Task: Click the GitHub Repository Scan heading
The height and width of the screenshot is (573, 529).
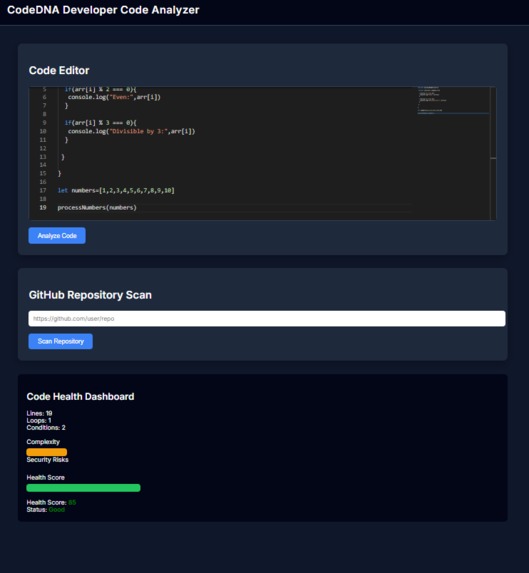Action: [x=90, y=295]
